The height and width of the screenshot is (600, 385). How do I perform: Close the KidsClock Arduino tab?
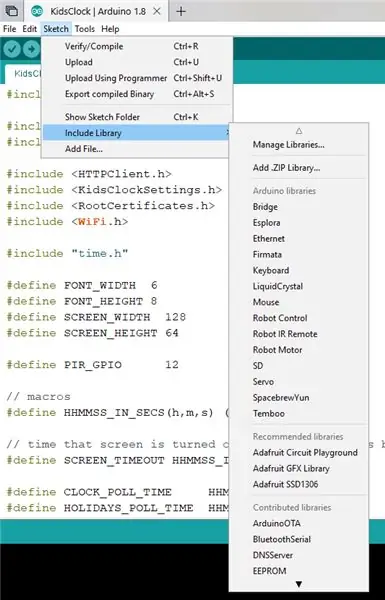point(157,11)
